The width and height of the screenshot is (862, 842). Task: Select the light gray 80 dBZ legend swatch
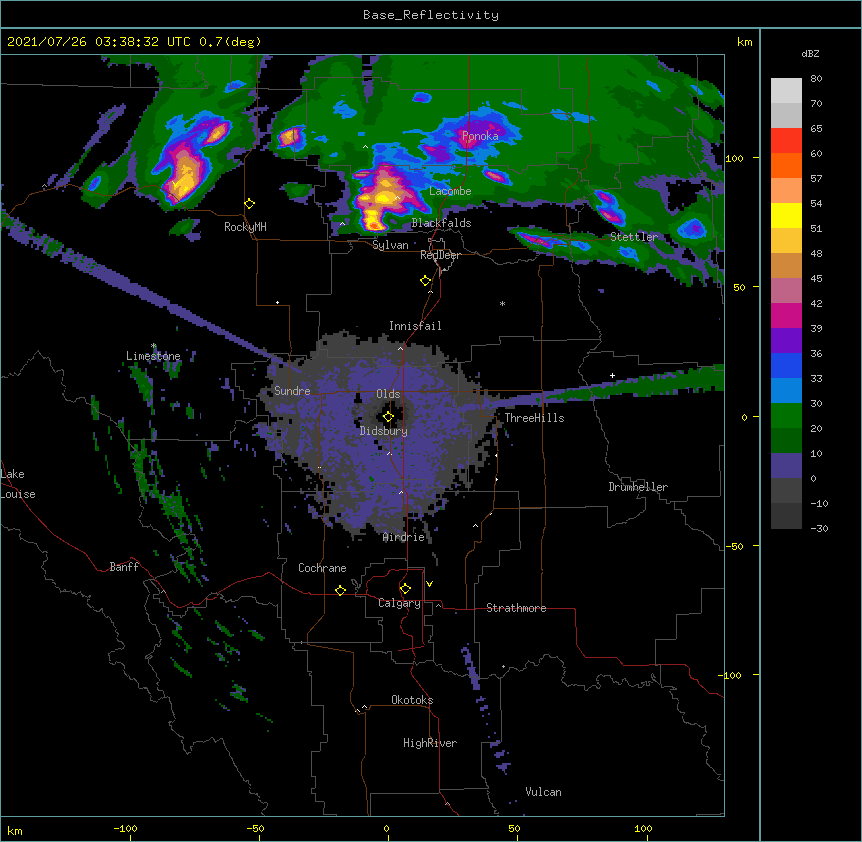[x=786, y=91]
